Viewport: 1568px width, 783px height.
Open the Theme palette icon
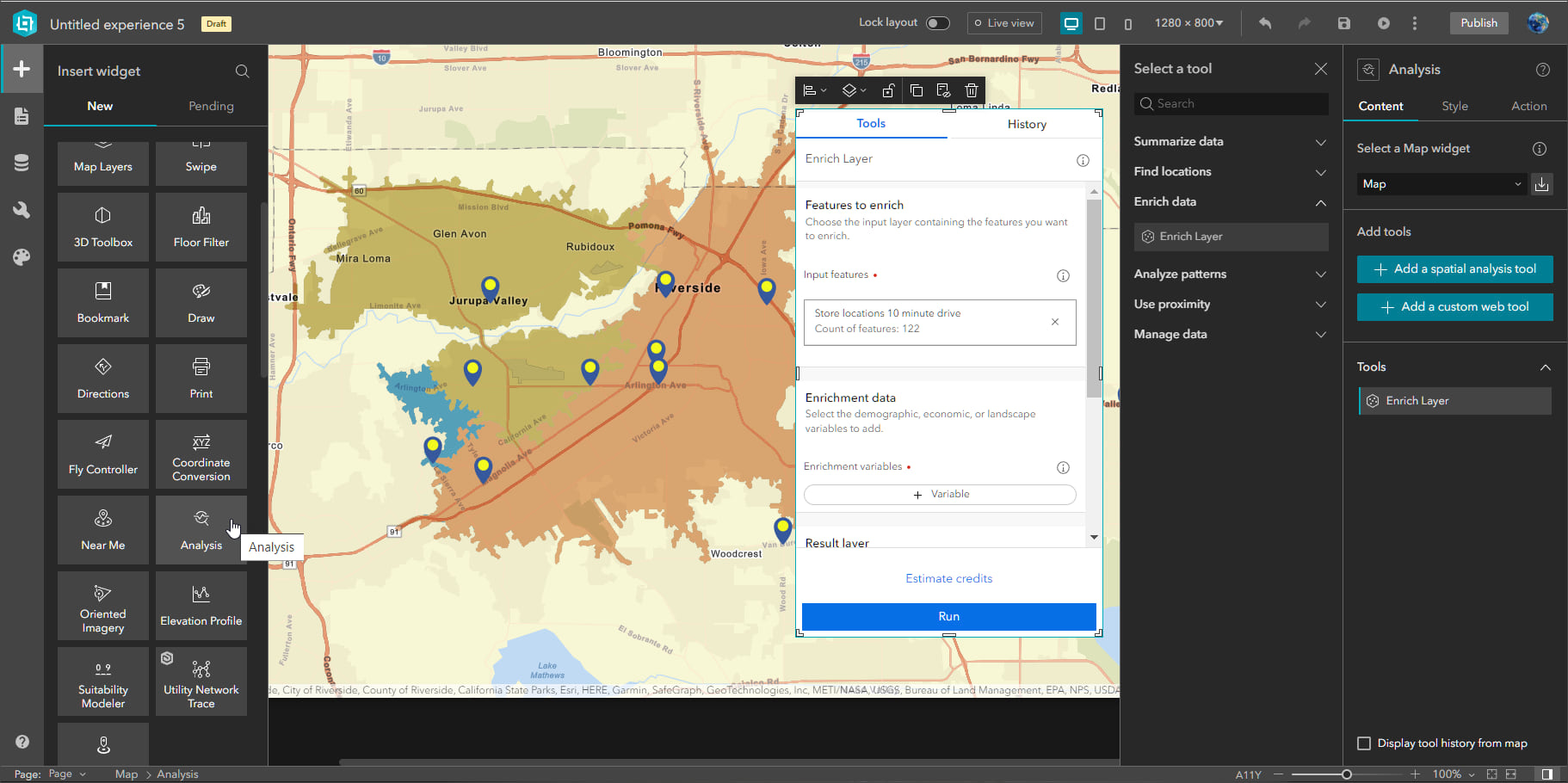tap(22, 256)
